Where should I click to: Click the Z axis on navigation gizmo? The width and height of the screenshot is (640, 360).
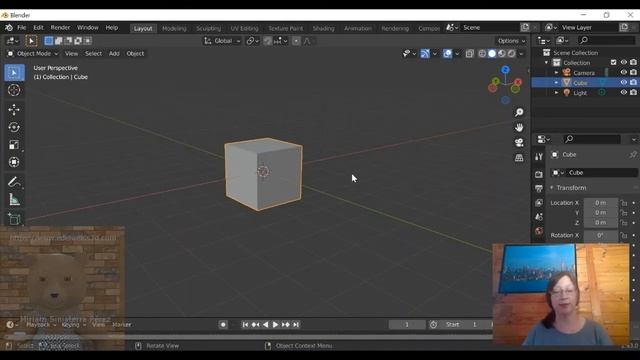pos(505,70)
